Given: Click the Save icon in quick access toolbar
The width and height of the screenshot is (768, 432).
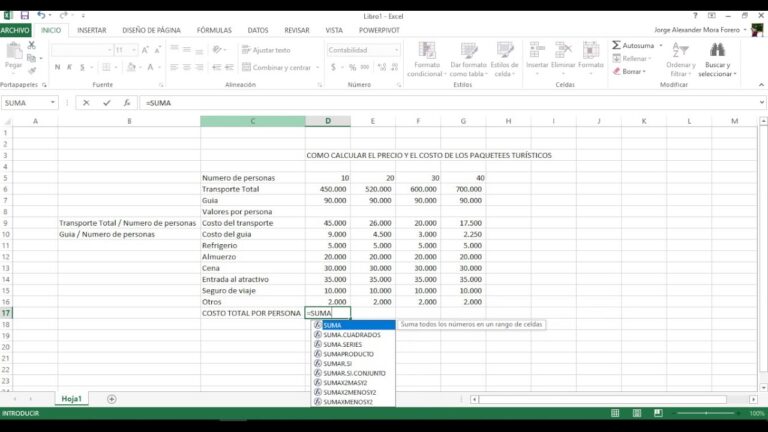Looking at the screenshot, I should click(26, 16).
